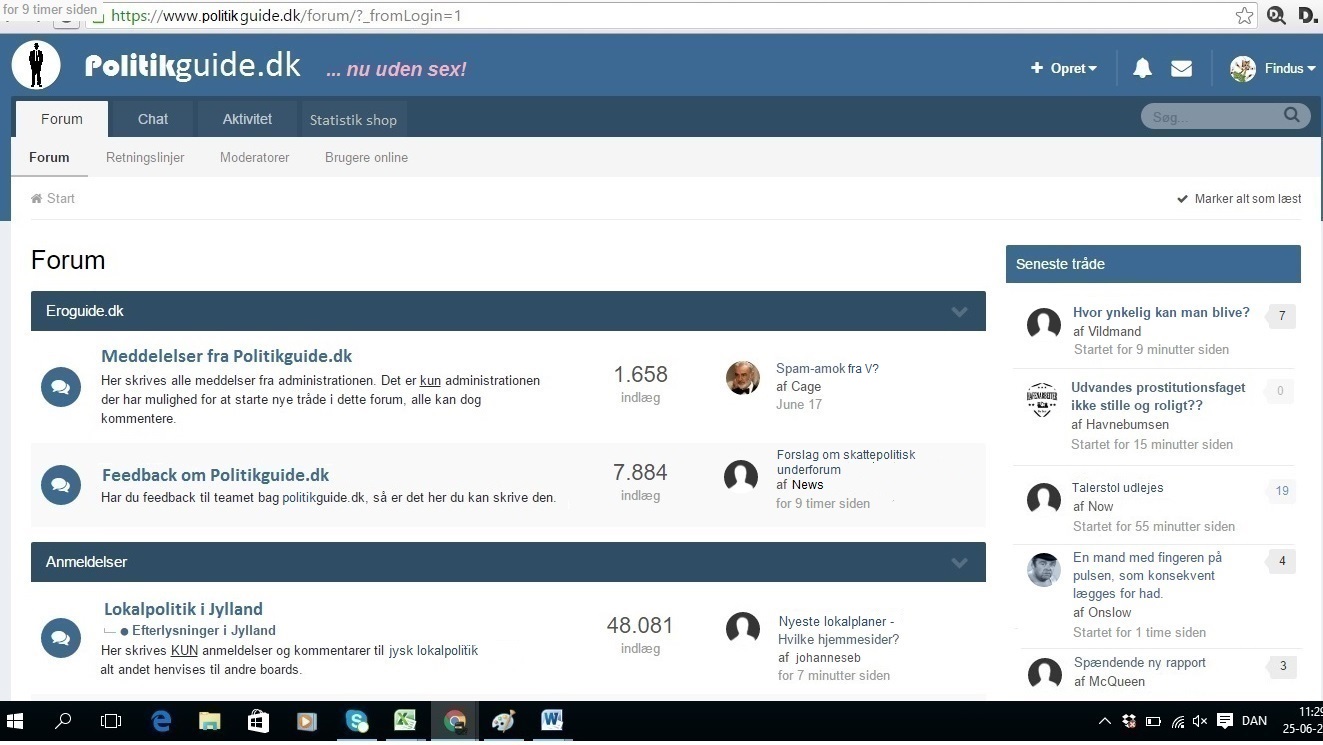Open the Action Center notification icon
This screenshot has width=1323, height=745.
click(x=1225, y=721)
